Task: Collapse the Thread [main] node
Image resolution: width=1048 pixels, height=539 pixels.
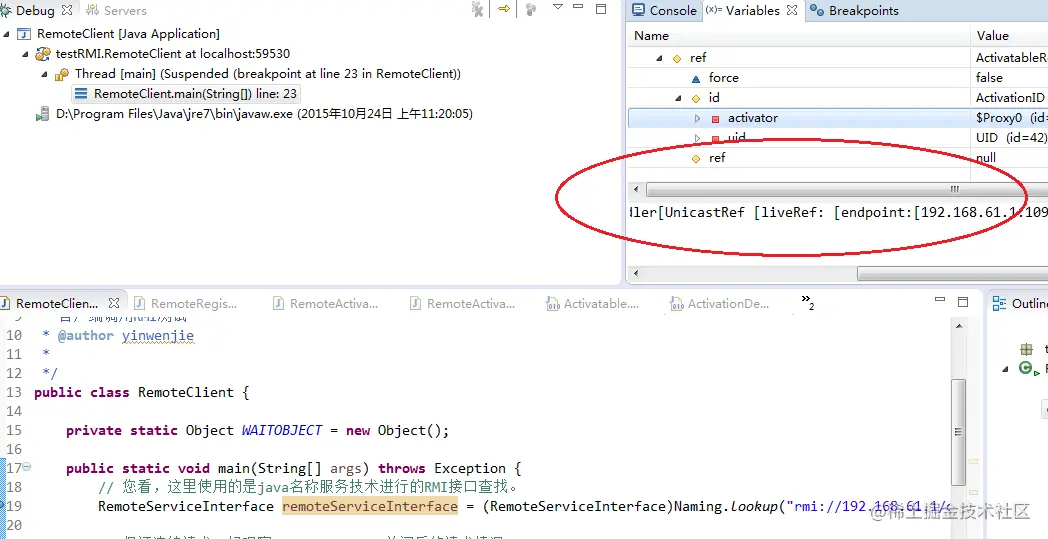Action: (x=45, y=74)
